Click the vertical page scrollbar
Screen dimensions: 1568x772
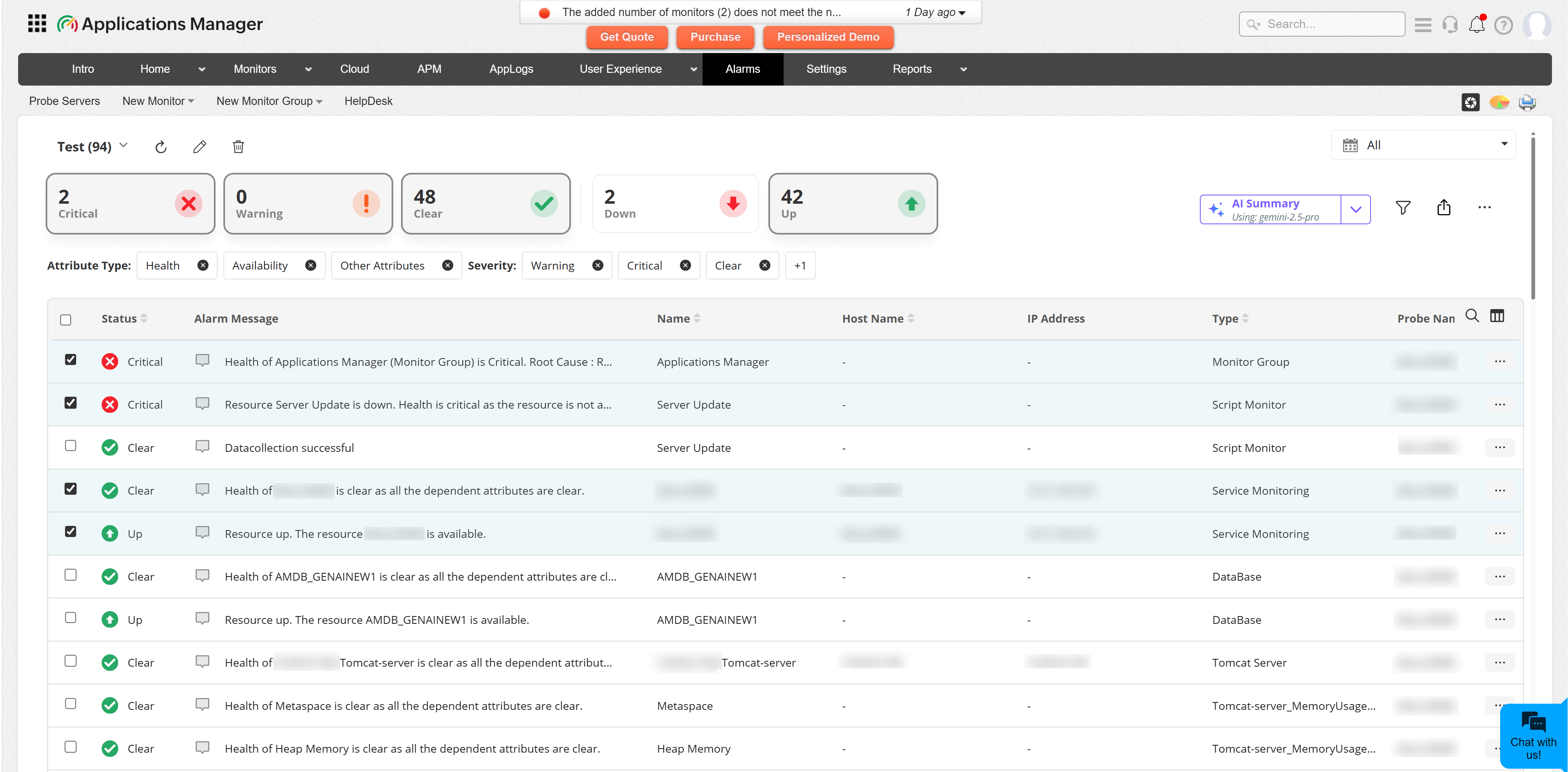(x=1533, y=218)
